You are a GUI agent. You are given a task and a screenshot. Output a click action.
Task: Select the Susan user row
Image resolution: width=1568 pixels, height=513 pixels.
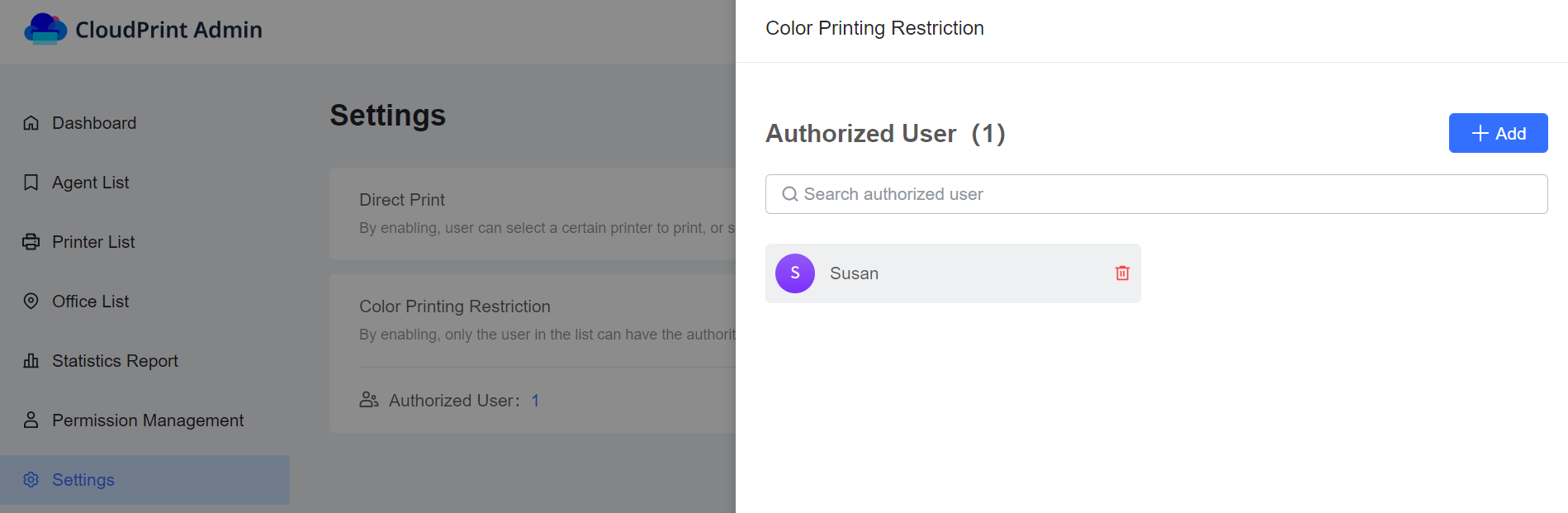pos(953,273)
